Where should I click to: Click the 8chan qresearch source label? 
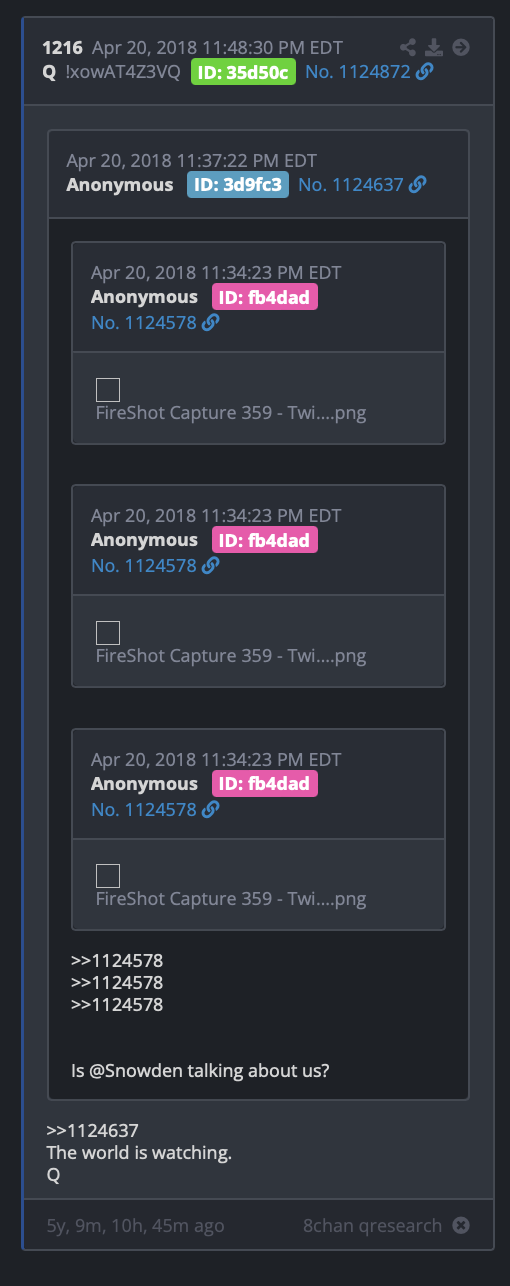373,1225
